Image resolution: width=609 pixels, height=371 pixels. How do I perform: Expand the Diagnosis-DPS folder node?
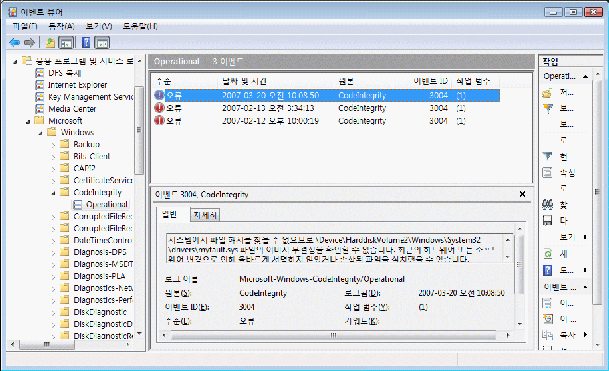[53, 253]
